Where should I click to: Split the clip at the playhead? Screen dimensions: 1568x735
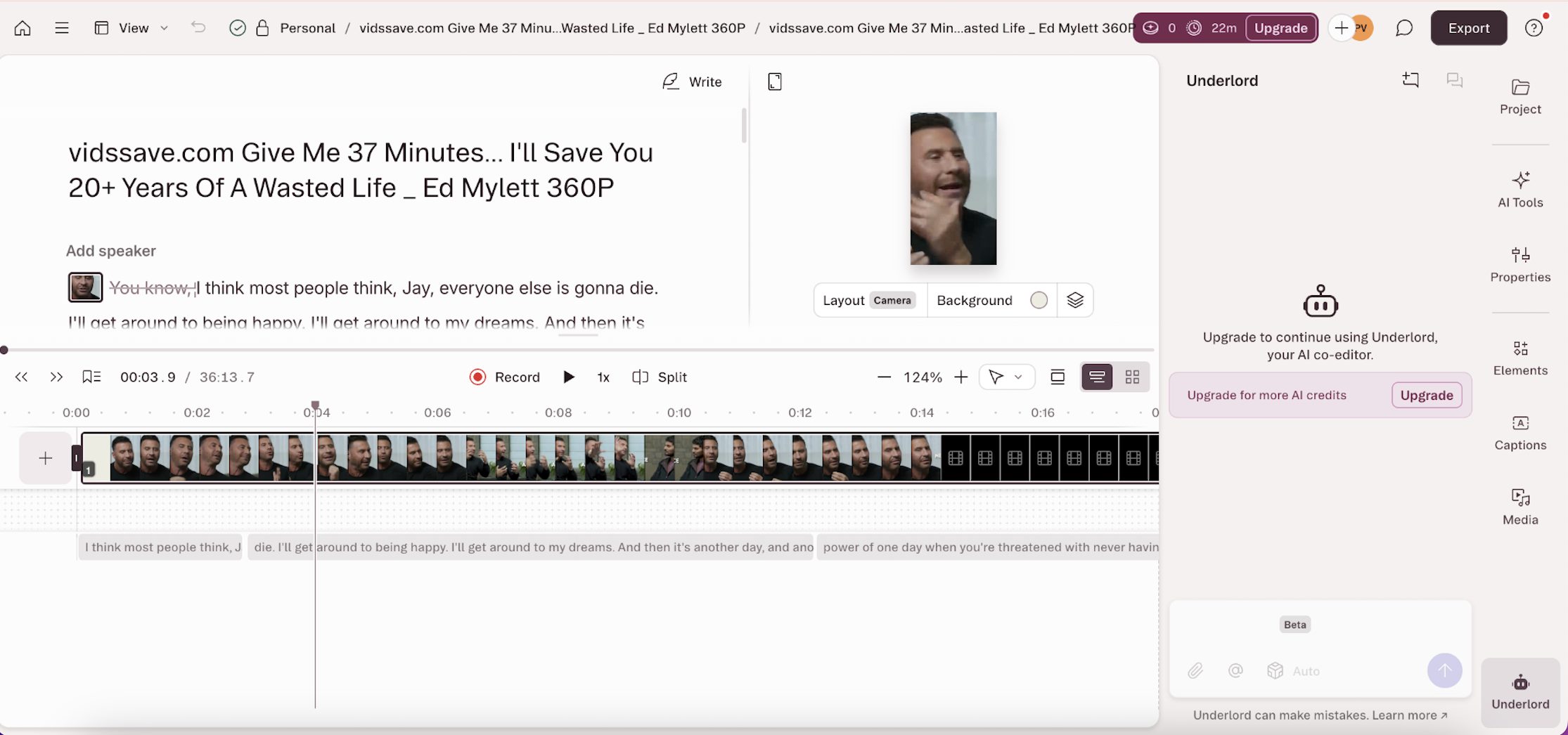pos(660,377)
